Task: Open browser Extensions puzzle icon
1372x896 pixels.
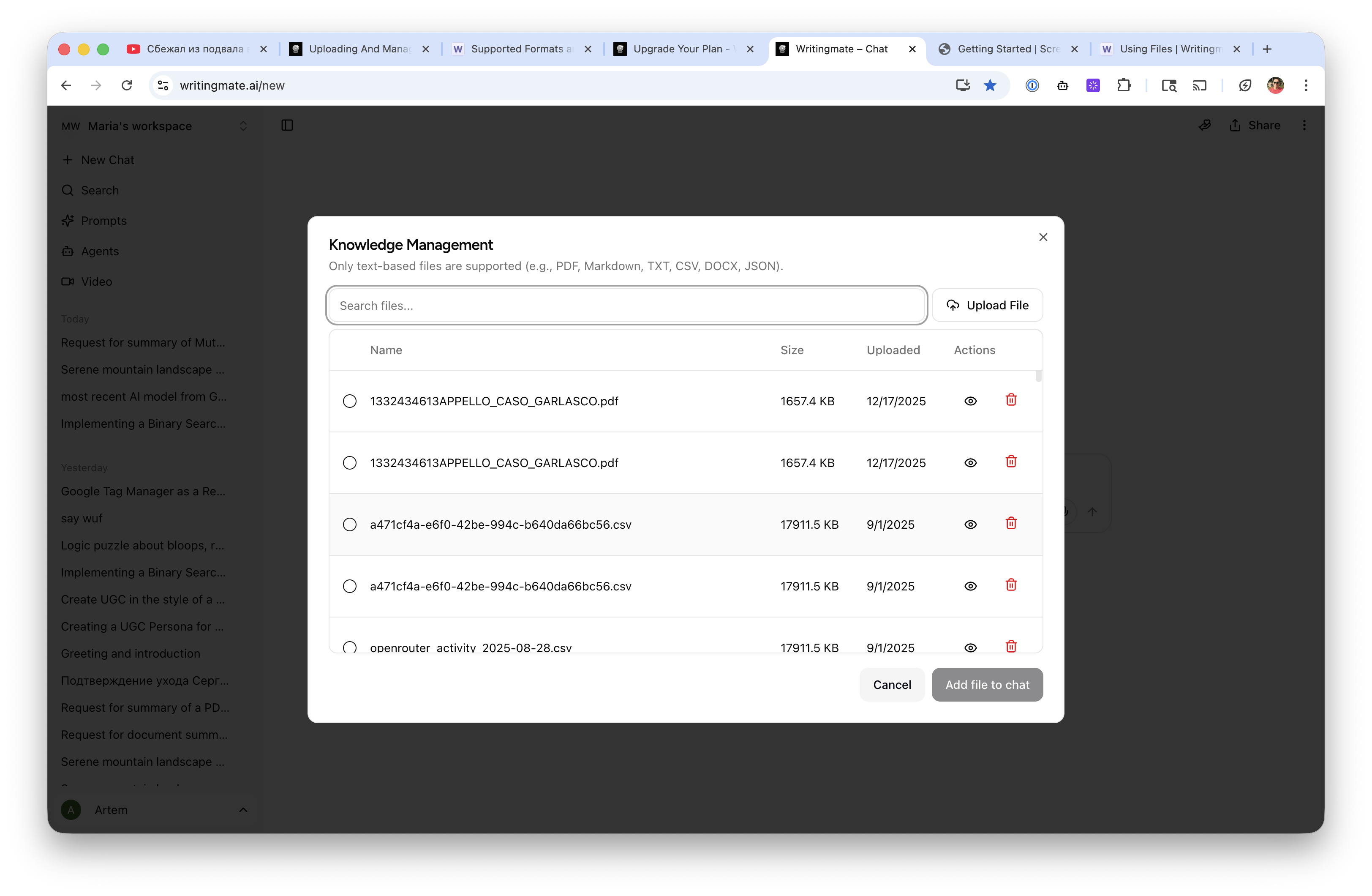Action: pyautogui.click(x=1124, y=85)
